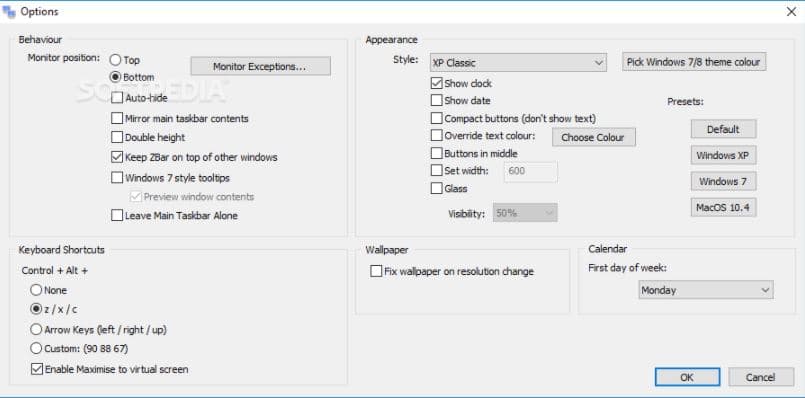
Task: Apply the MacOS 10.4 preset
Action: (723, 207)
